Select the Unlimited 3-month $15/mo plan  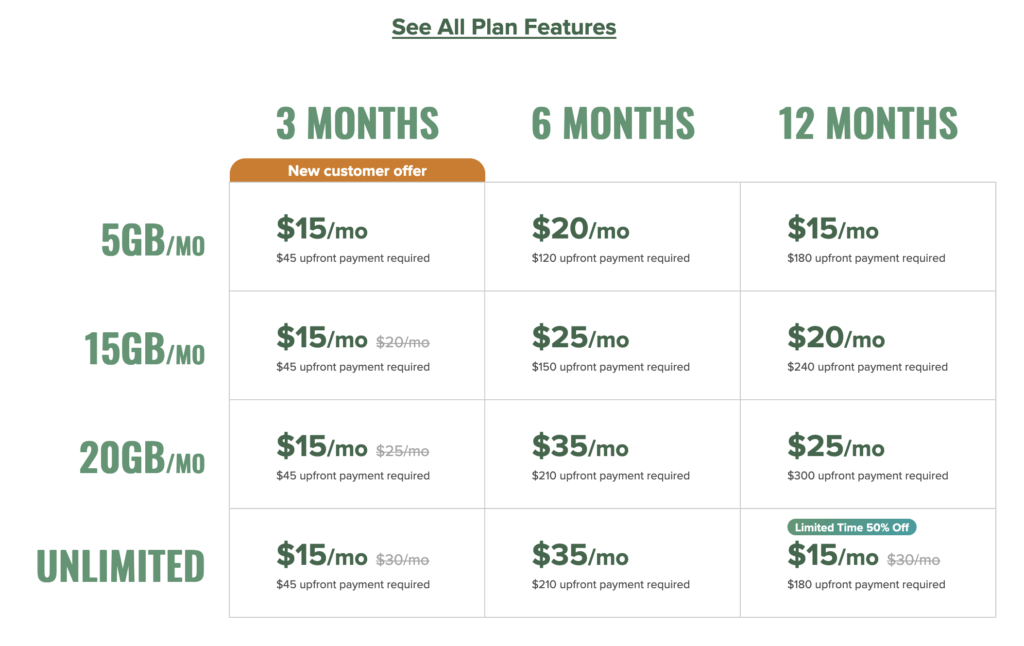pyautogui.click(x=357, y=563)
